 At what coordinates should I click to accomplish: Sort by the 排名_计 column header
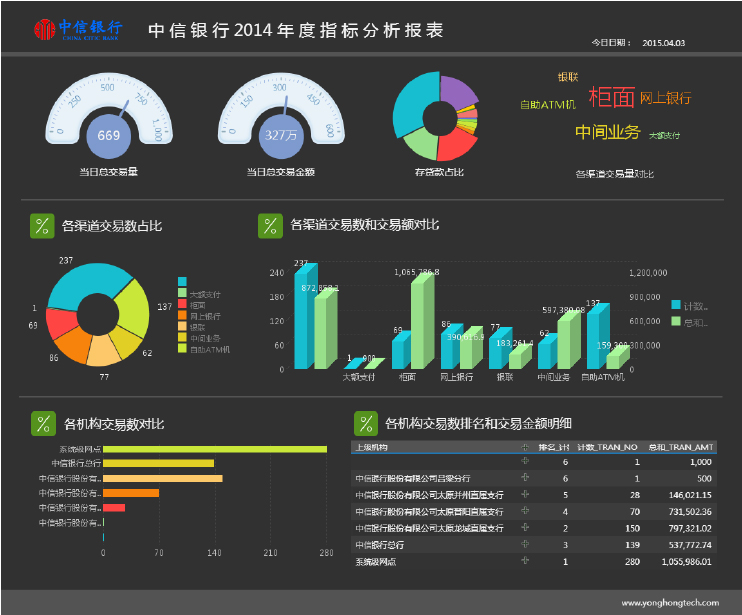tap(554, 447)
